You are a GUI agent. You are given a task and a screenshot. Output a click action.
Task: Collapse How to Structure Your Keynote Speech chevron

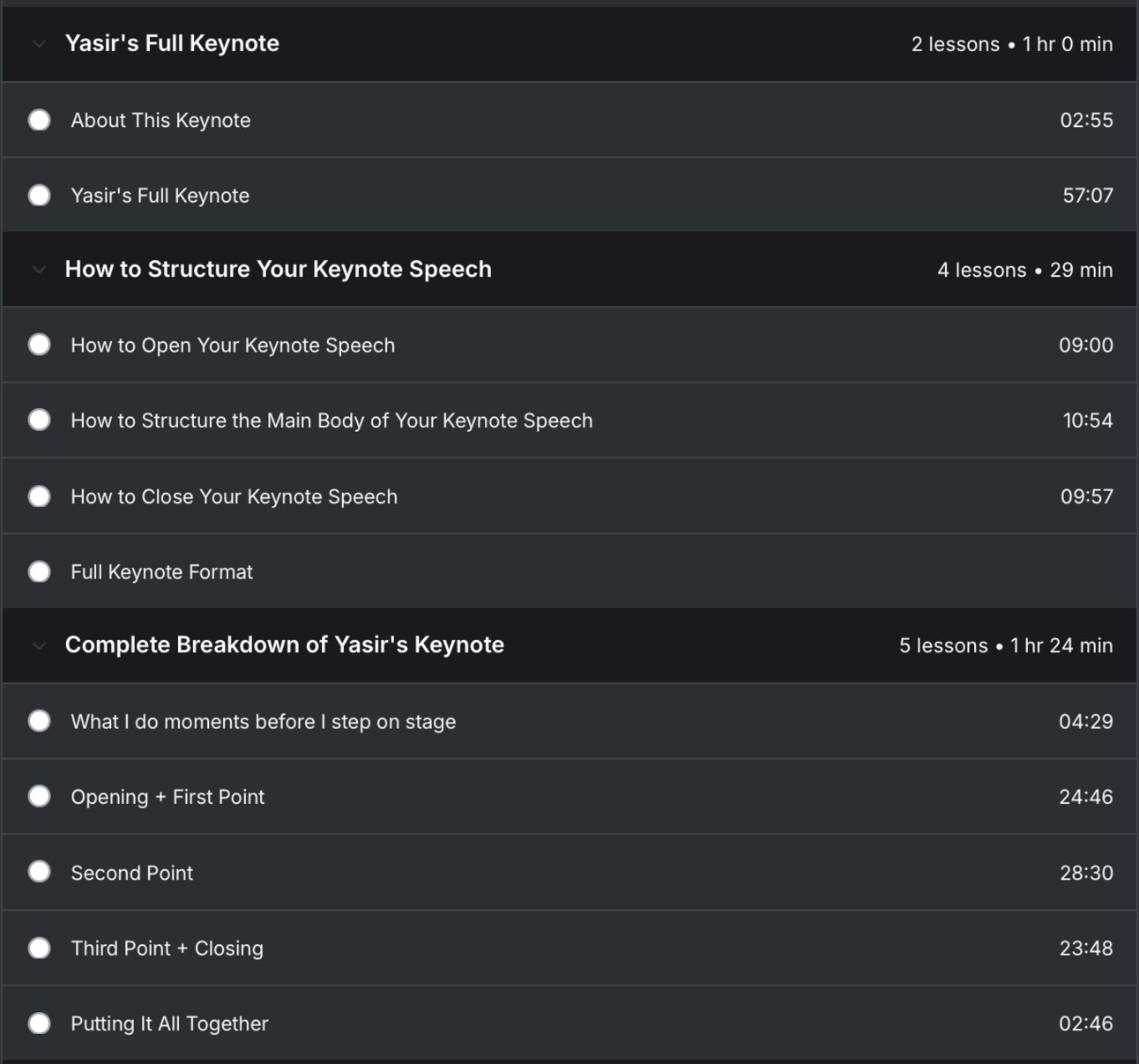pyautogui.click(x=39, y=270)
